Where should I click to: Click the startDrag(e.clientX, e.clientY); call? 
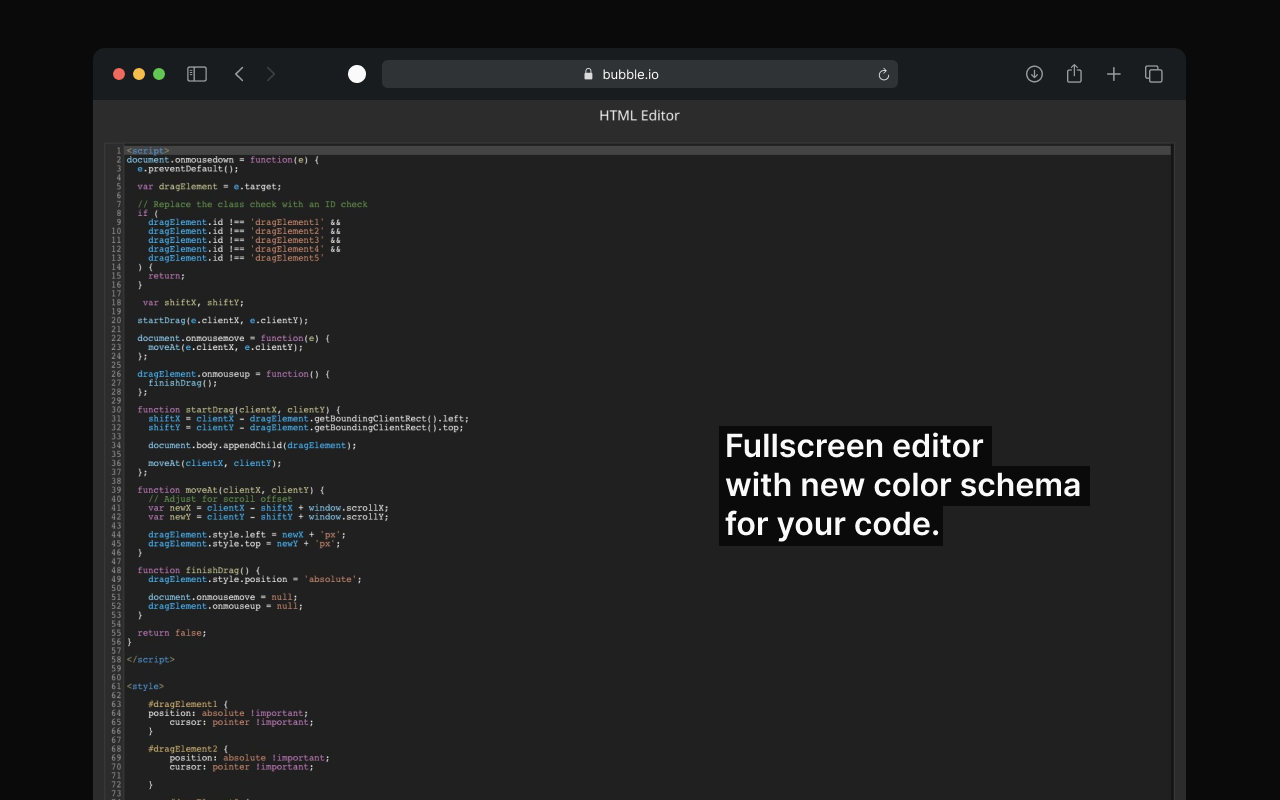pos(222,320)
